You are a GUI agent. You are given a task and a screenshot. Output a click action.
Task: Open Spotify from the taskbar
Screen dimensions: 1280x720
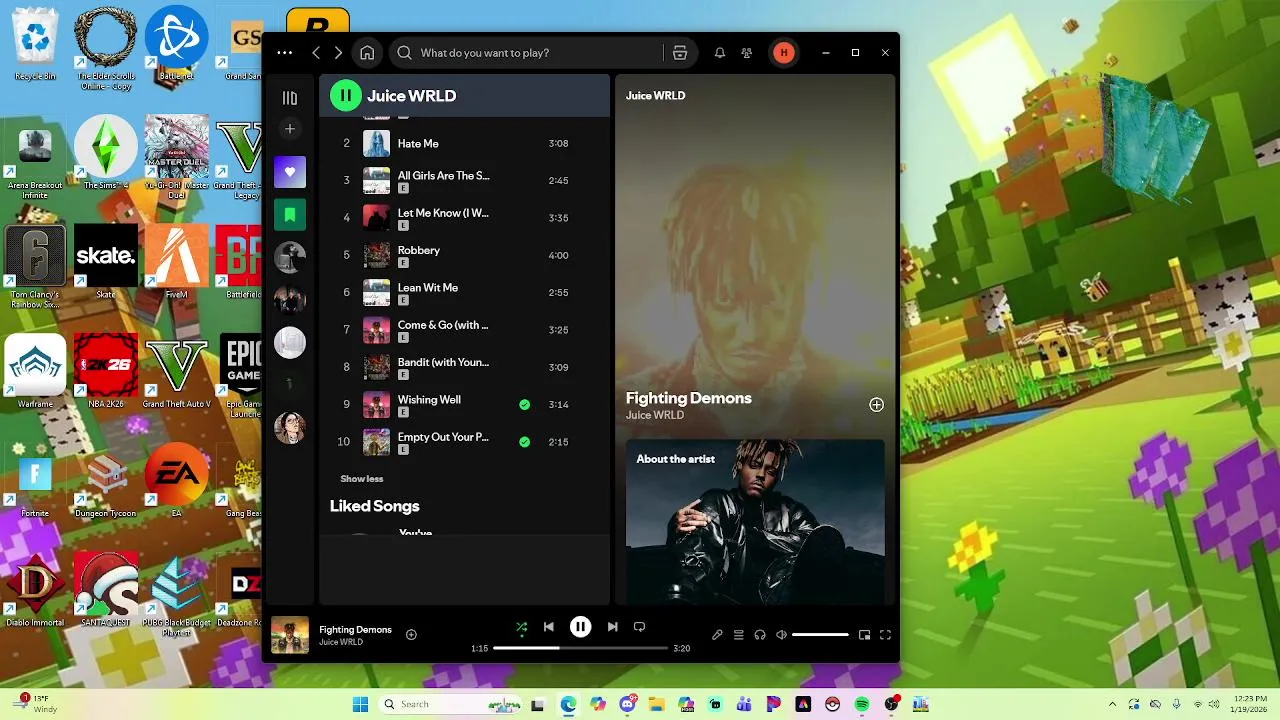[x=862, y=705]
